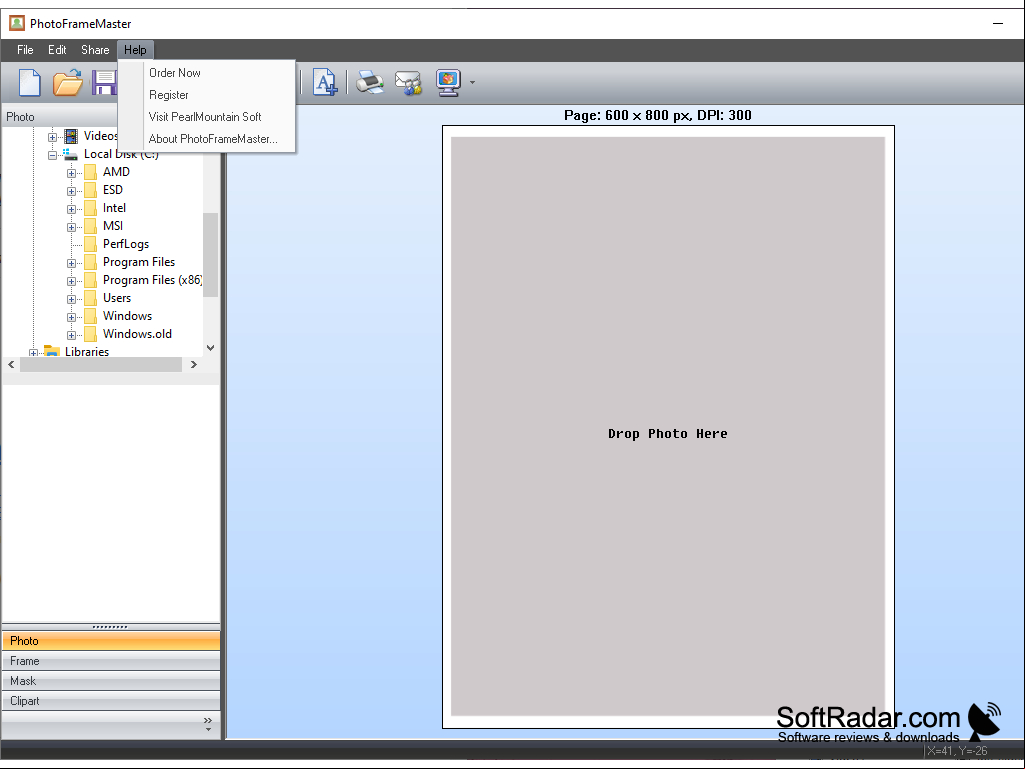This screenshot has height=769, width=1025.
Task: Expand the Program Files (x86) node
Action: point(71,281)
